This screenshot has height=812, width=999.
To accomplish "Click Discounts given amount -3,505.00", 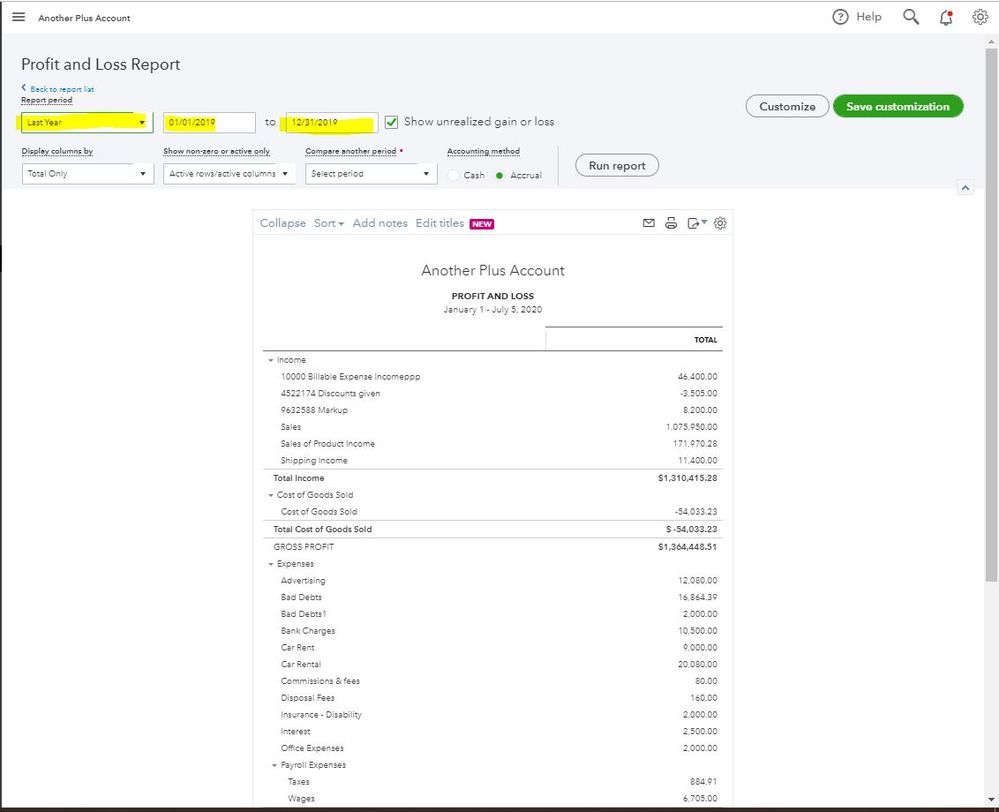I will pos(698,393).
